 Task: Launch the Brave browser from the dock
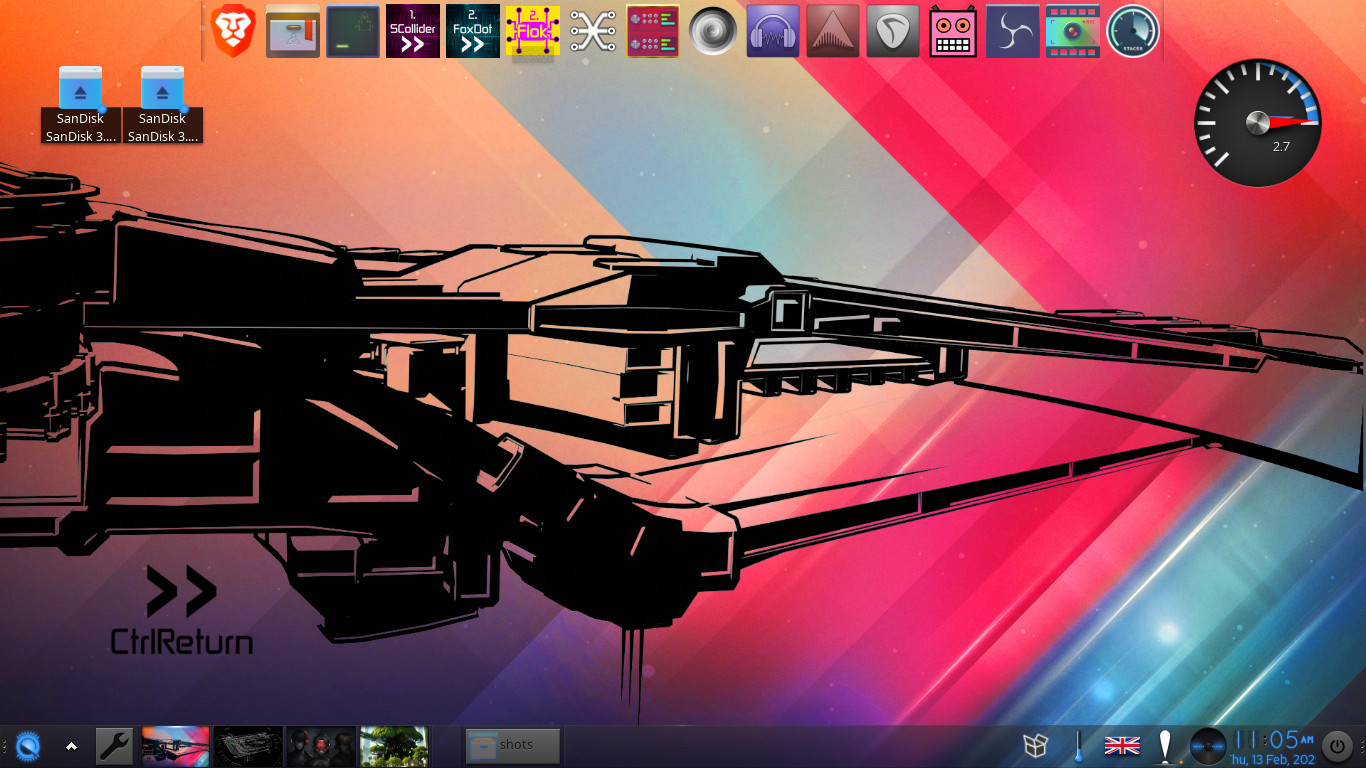[x=233, y=31]
